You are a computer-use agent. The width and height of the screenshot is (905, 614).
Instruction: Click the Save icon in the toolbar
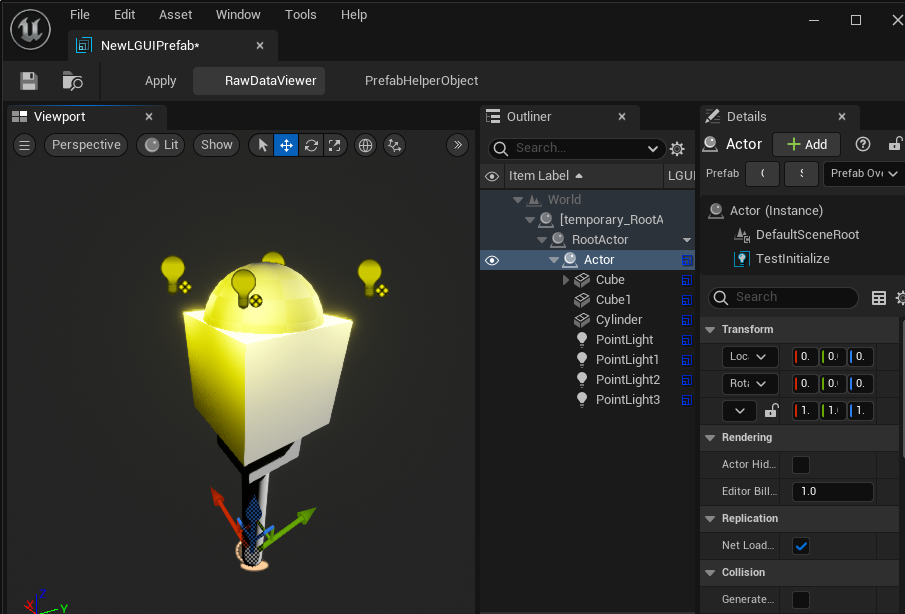click(29, 81)
